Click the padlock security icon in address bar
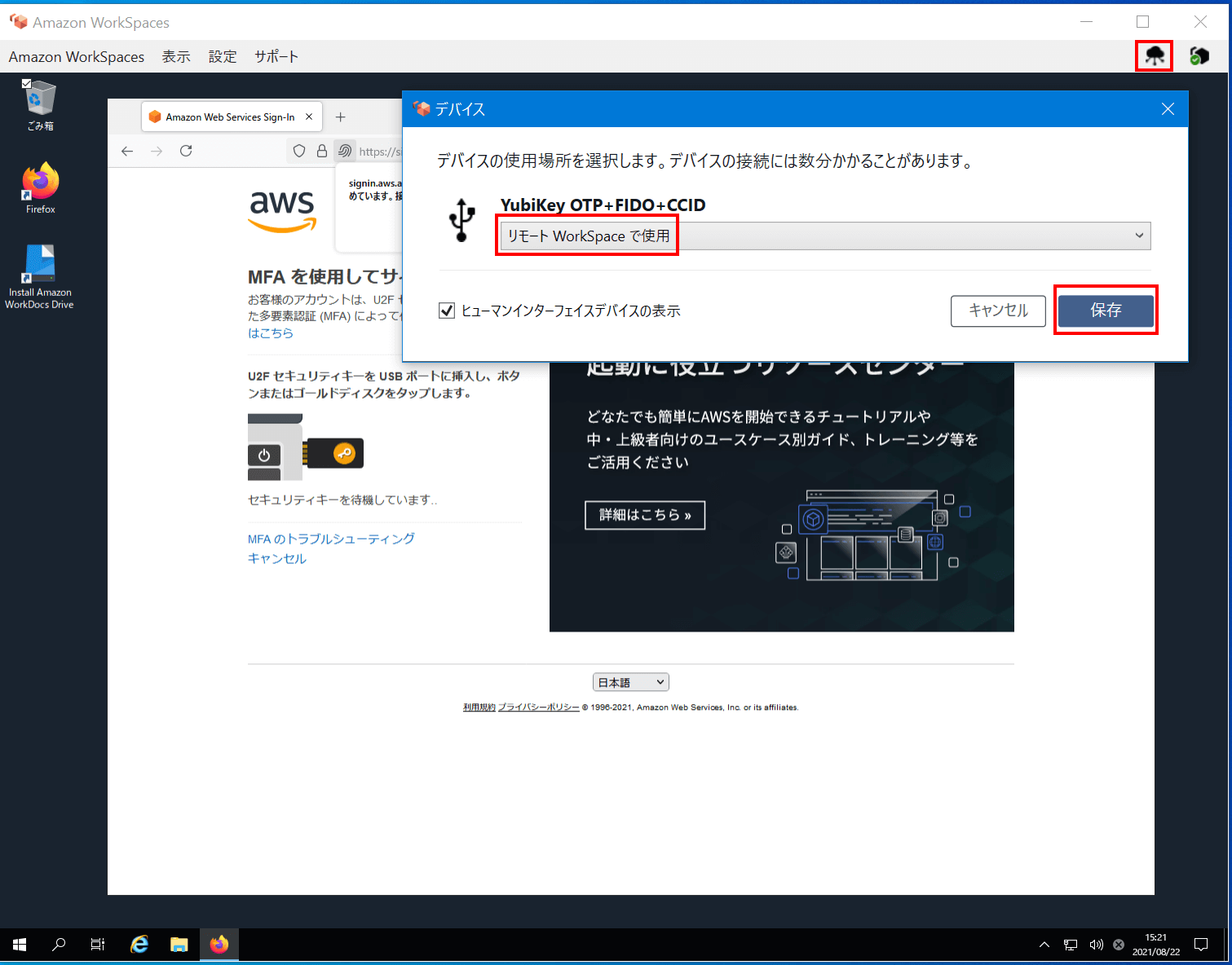1232x965 pixels. (323, 151)
